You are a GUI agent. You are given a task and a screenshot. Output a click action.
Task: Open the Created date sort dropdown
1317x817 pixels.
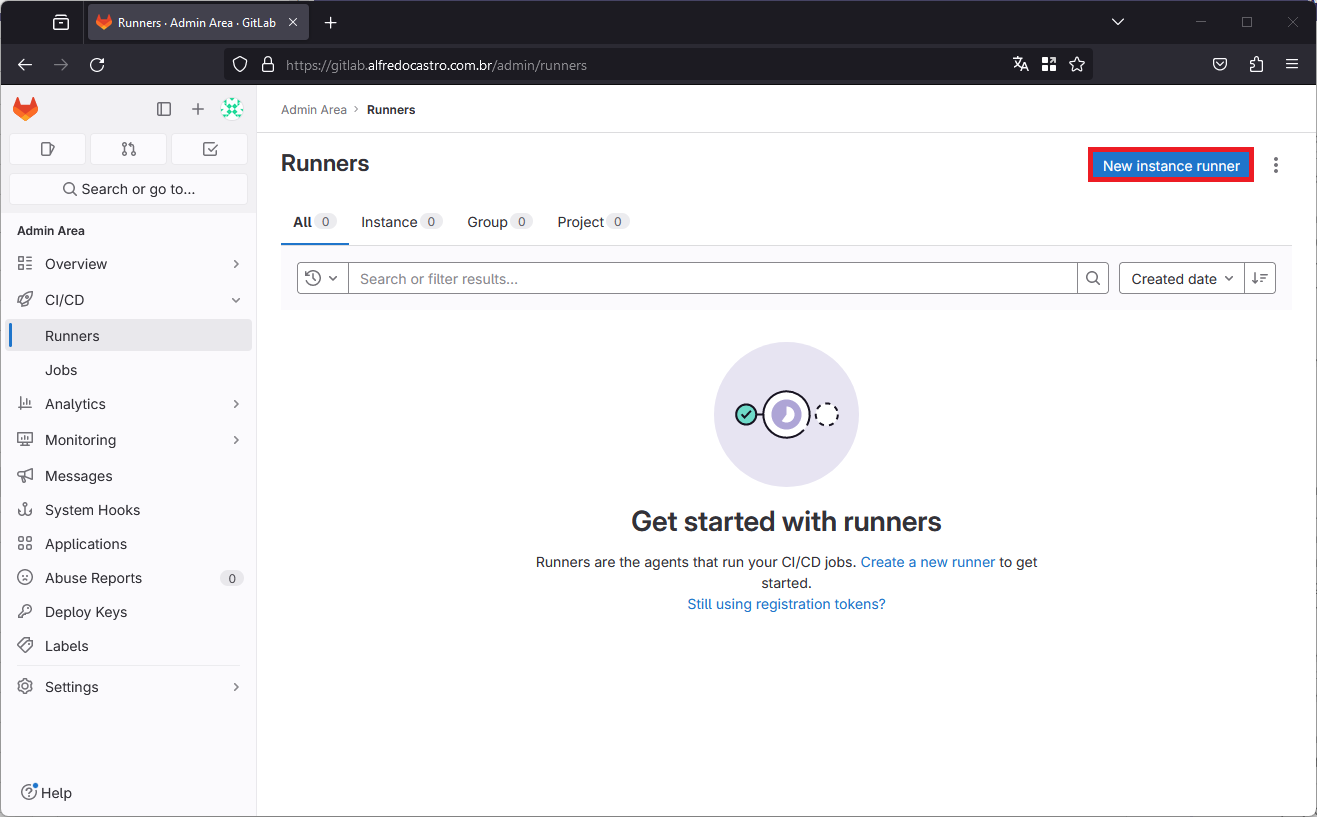coord(1182,279)
